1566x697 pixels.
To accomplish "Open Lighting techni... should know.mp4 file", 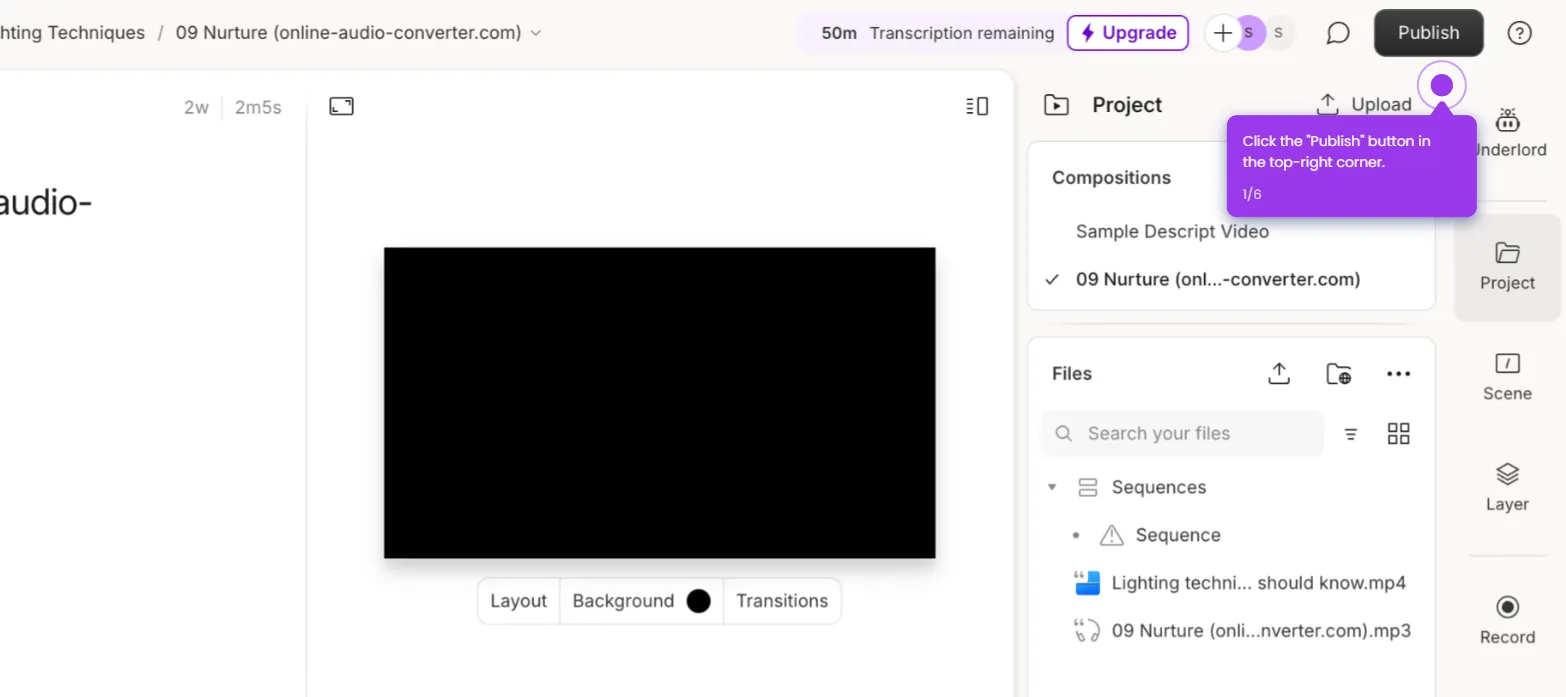I will click(x=1240, y=583).
